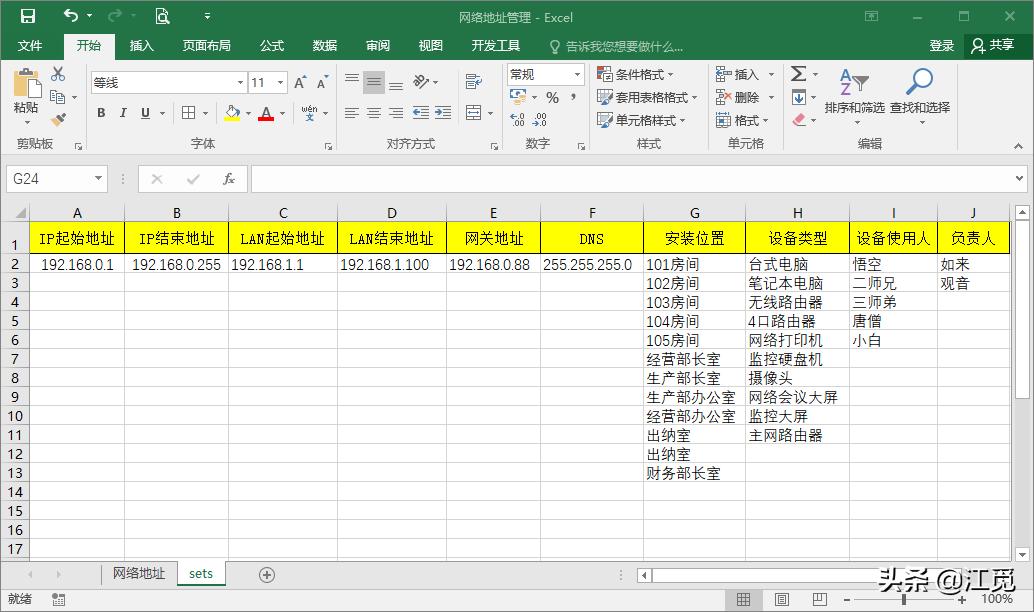The height and width of the screenshot is (612, 1034).
Task: Expand the Name Box G24 dropdown
Action: click(98, 179)
